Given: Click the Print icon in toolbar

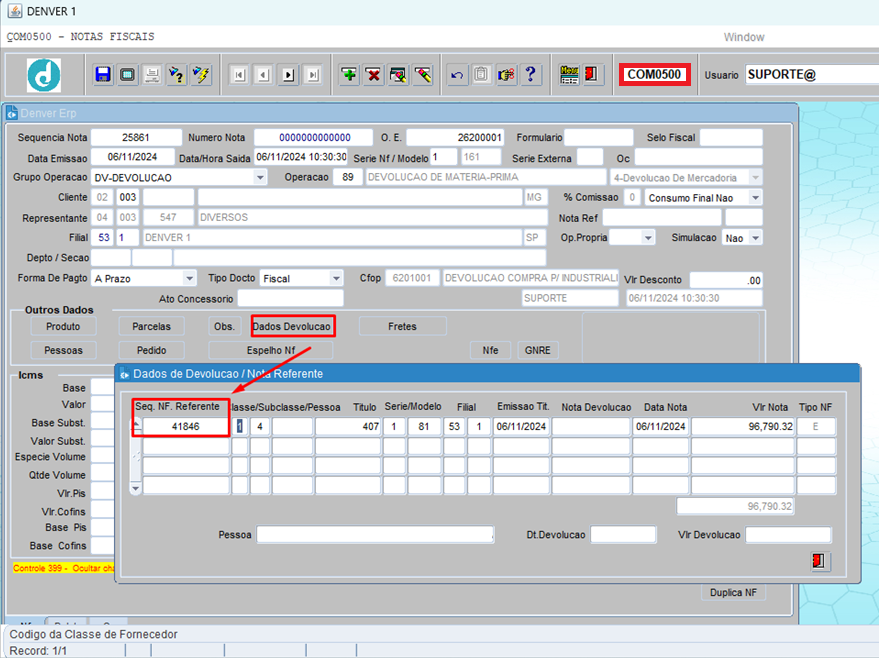Looking at the screenshot, I should [152, 75].
